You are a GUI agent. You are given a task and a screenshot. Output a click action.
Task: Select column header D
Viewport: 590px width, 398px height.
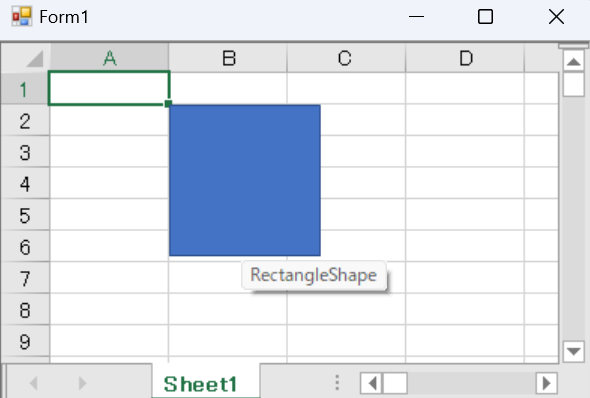[x=465, y=58]
